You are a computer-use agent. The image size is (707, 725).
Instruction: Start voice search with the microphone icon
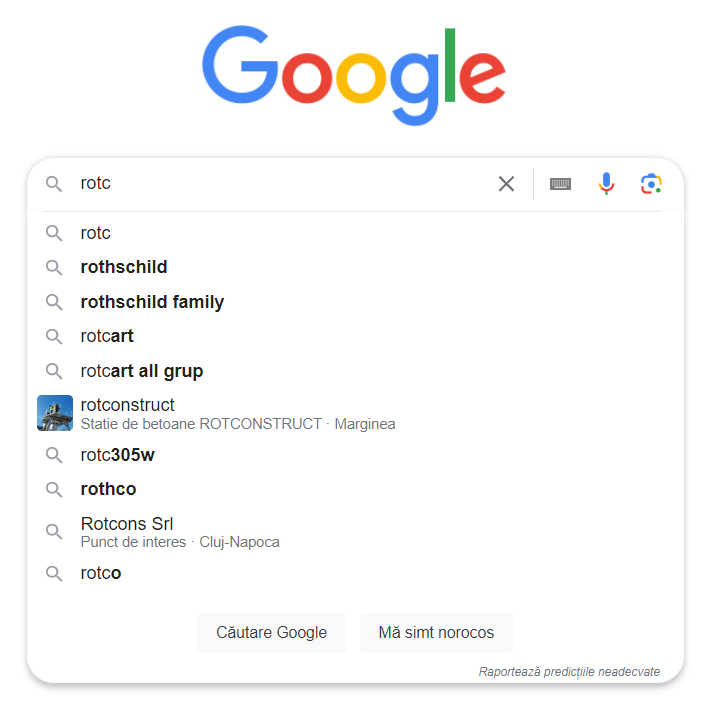pyautogui.click(x=606, y=184)
